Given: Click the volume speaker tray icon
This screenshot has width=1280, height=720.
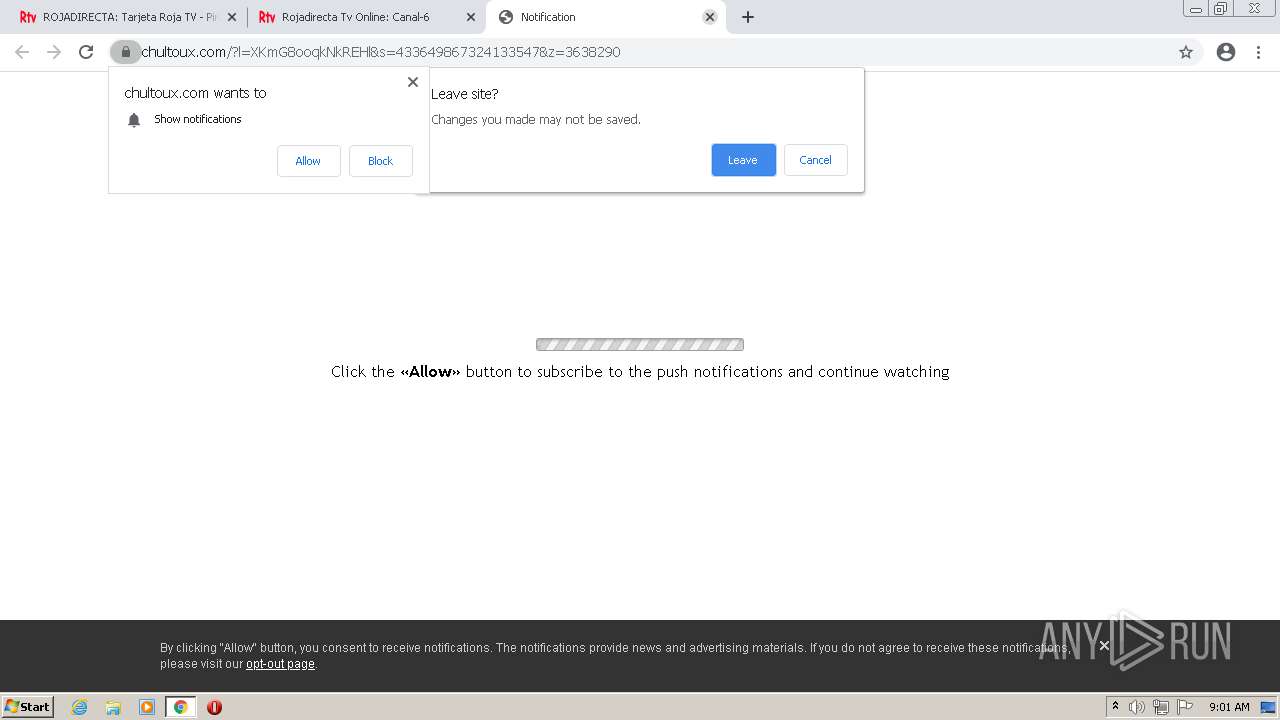Looking at the screenshot, I should (1136, 707).
